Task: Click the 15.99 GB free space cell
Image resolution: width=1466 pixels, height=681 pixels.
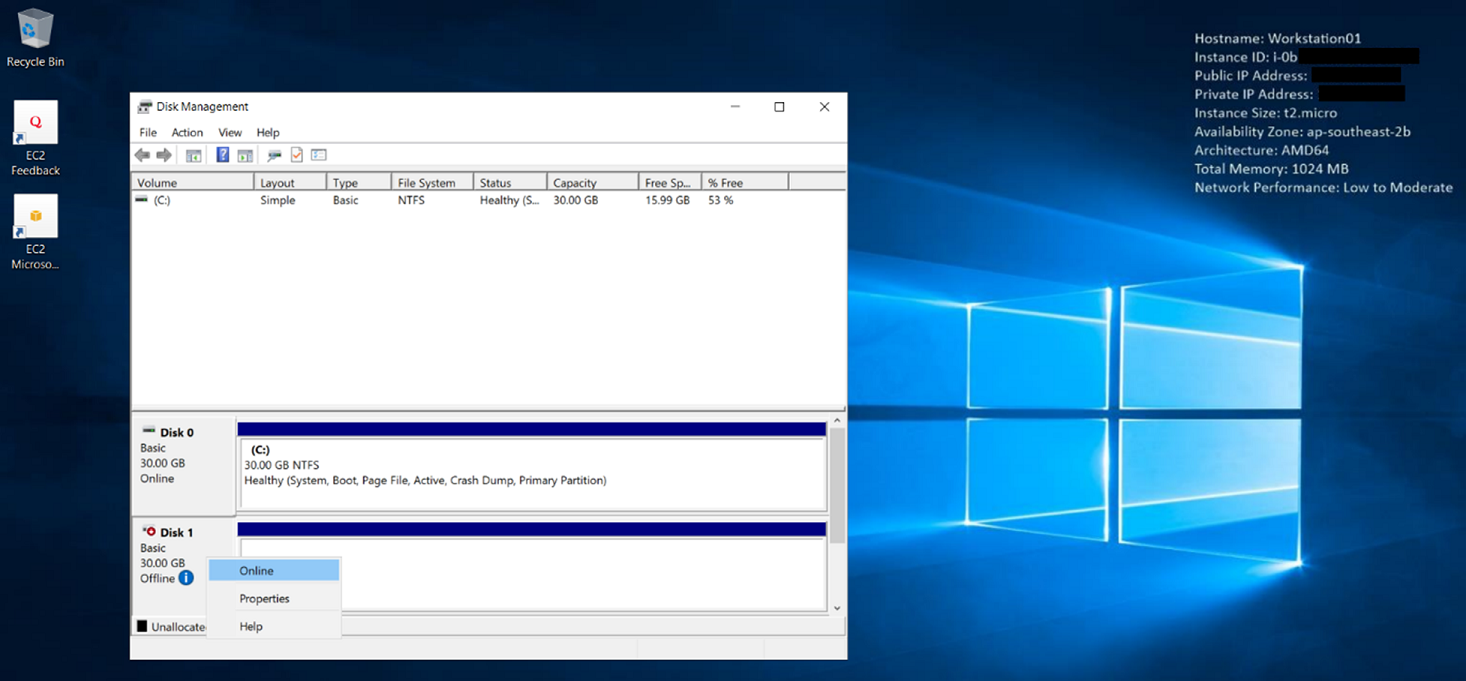Action: pyautogui.click(x=668, y=200)
